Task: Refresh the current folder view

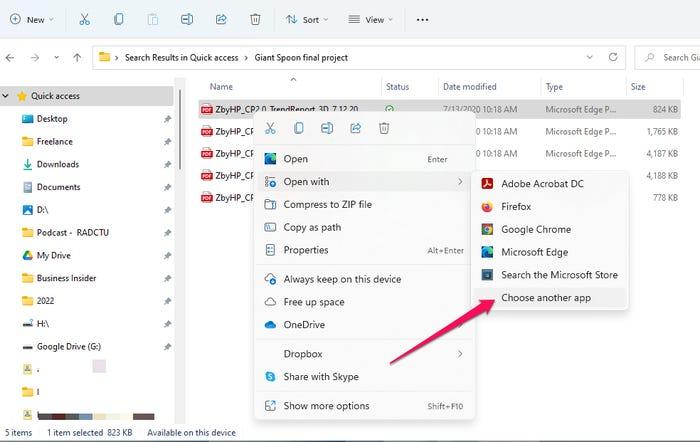Action: click(613, 57)
